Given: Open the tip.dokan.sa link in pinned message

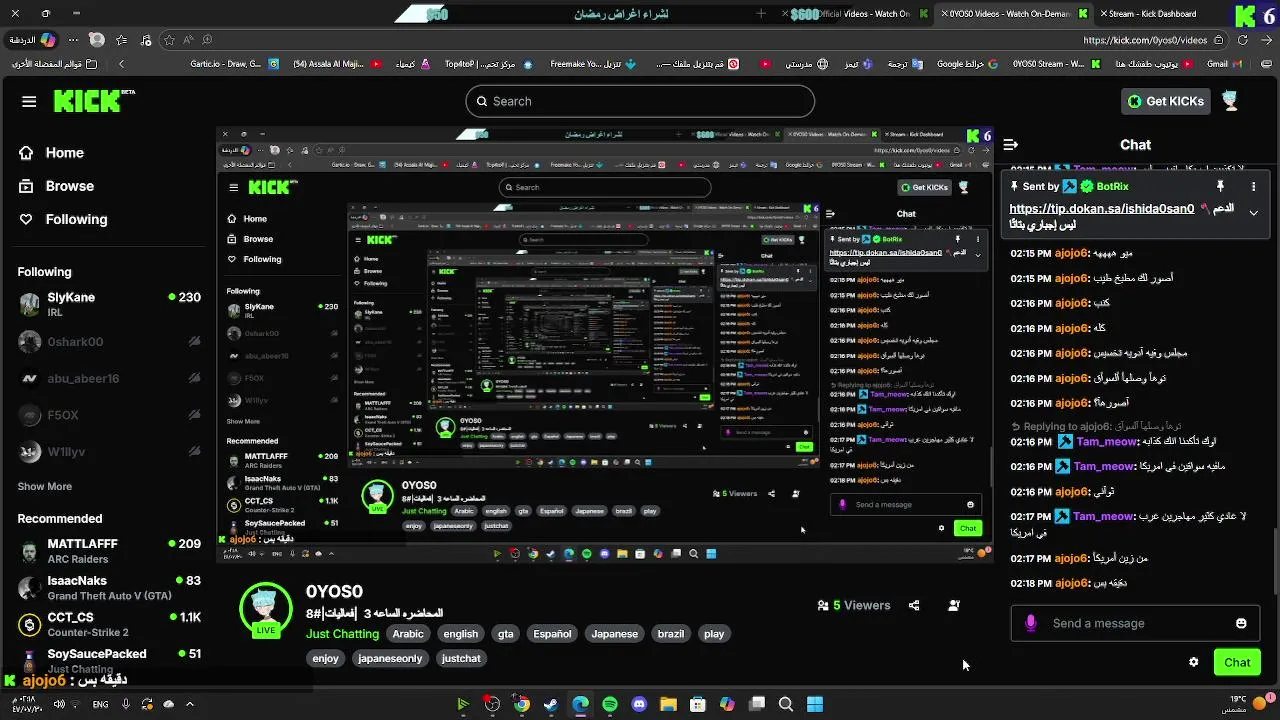Looking at the screenshot, I should (1101, 209).
